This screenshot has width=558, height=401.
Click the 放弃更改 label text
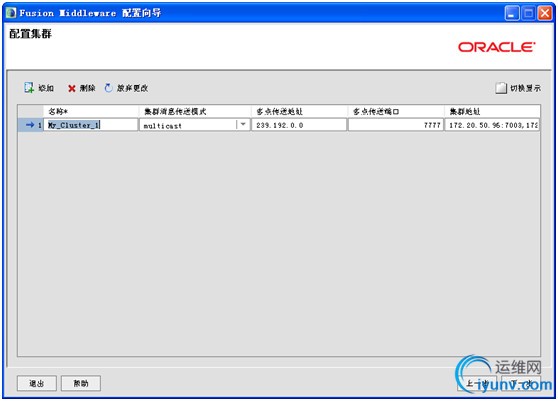coord(132,88)
